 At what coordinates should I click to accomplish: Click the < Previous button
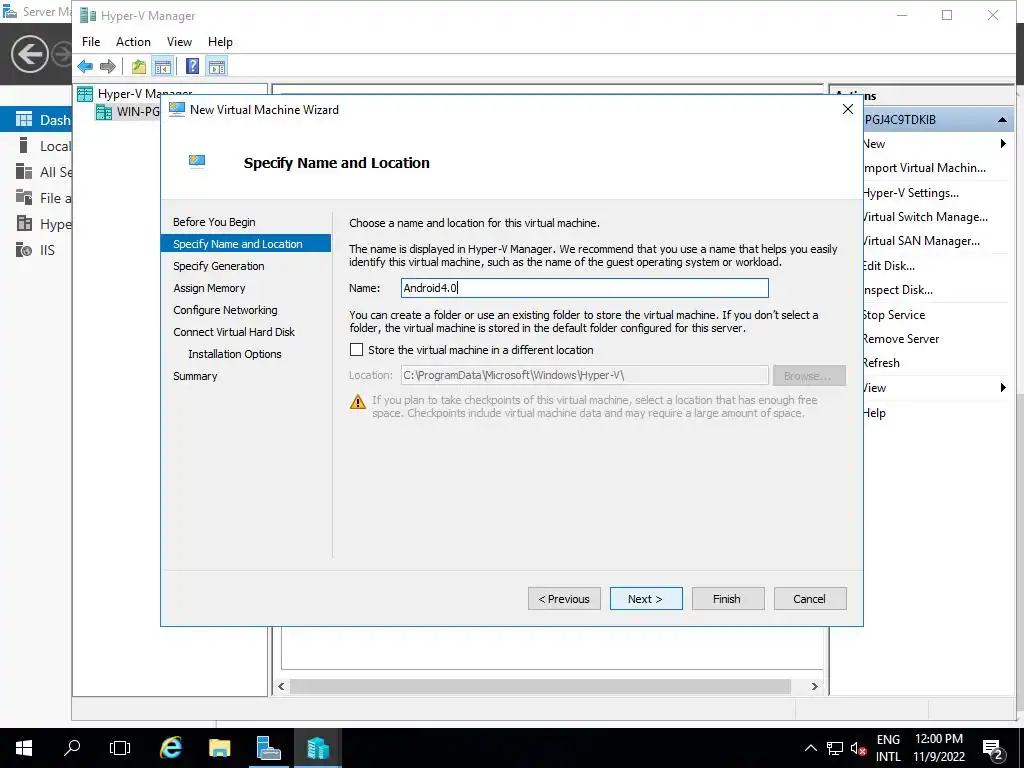[x=564, y=599]
